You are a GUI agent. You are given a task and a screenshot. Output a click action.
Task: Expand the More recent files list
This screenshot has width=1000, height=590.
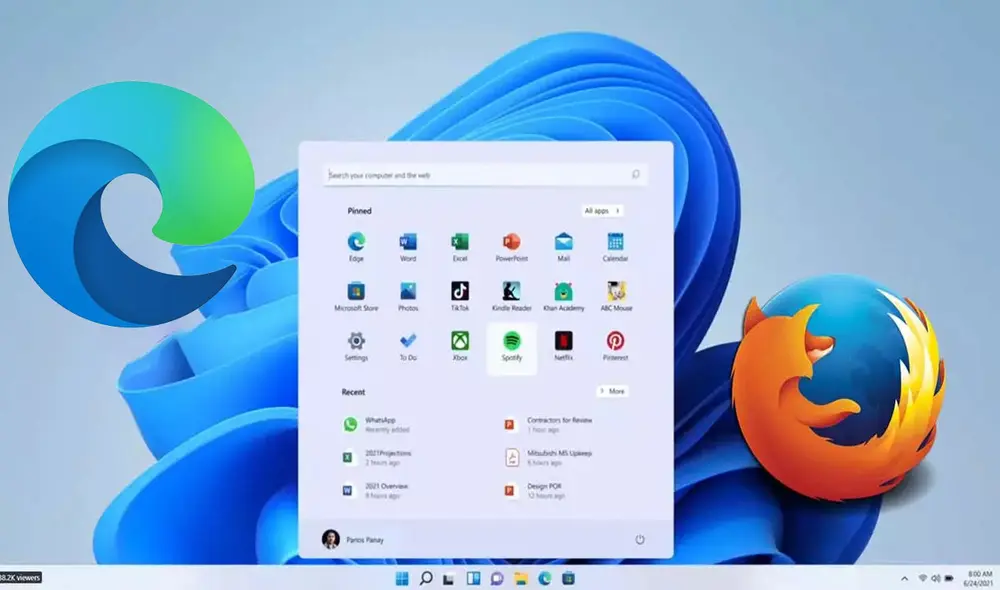(x=612, y=391)
